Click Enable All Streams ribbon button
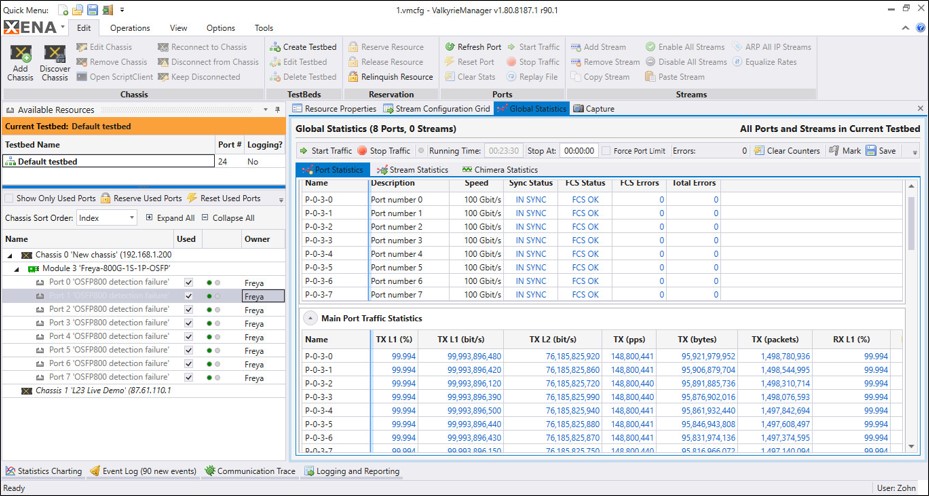The width and height of the screenshot is (929, 496). point(685,47)
